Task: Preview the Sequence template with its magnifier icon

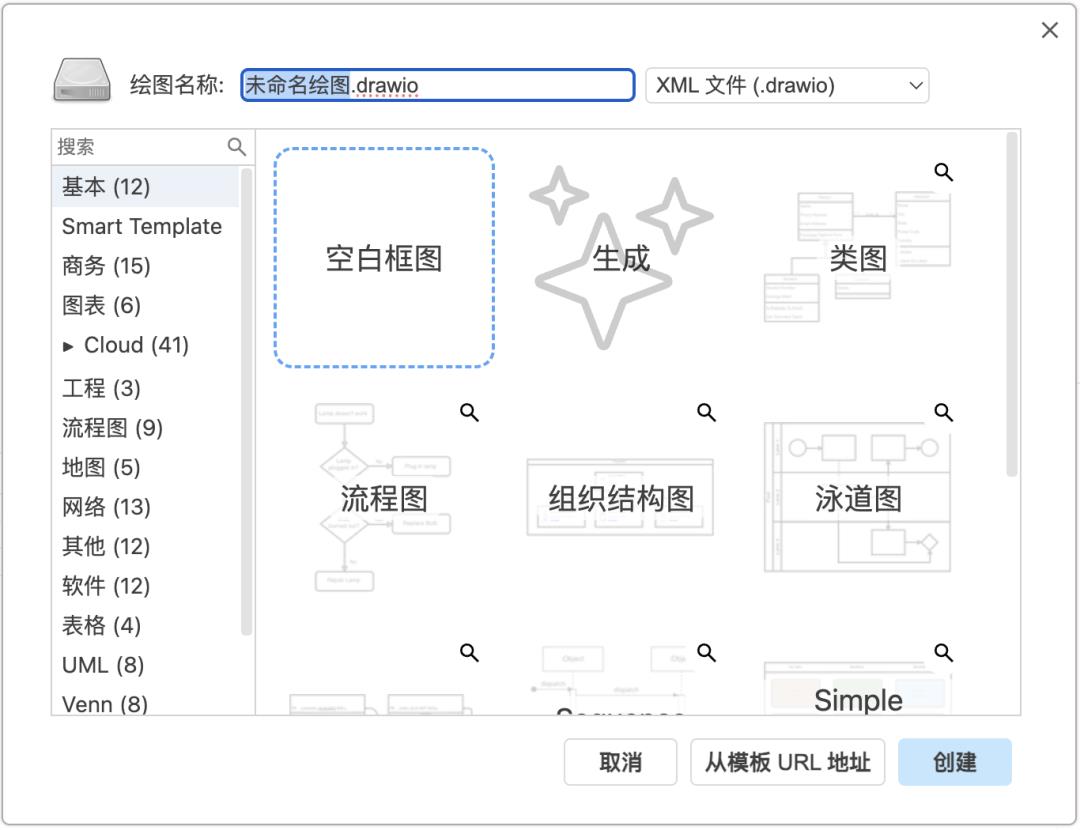Action: pos(706,652)
